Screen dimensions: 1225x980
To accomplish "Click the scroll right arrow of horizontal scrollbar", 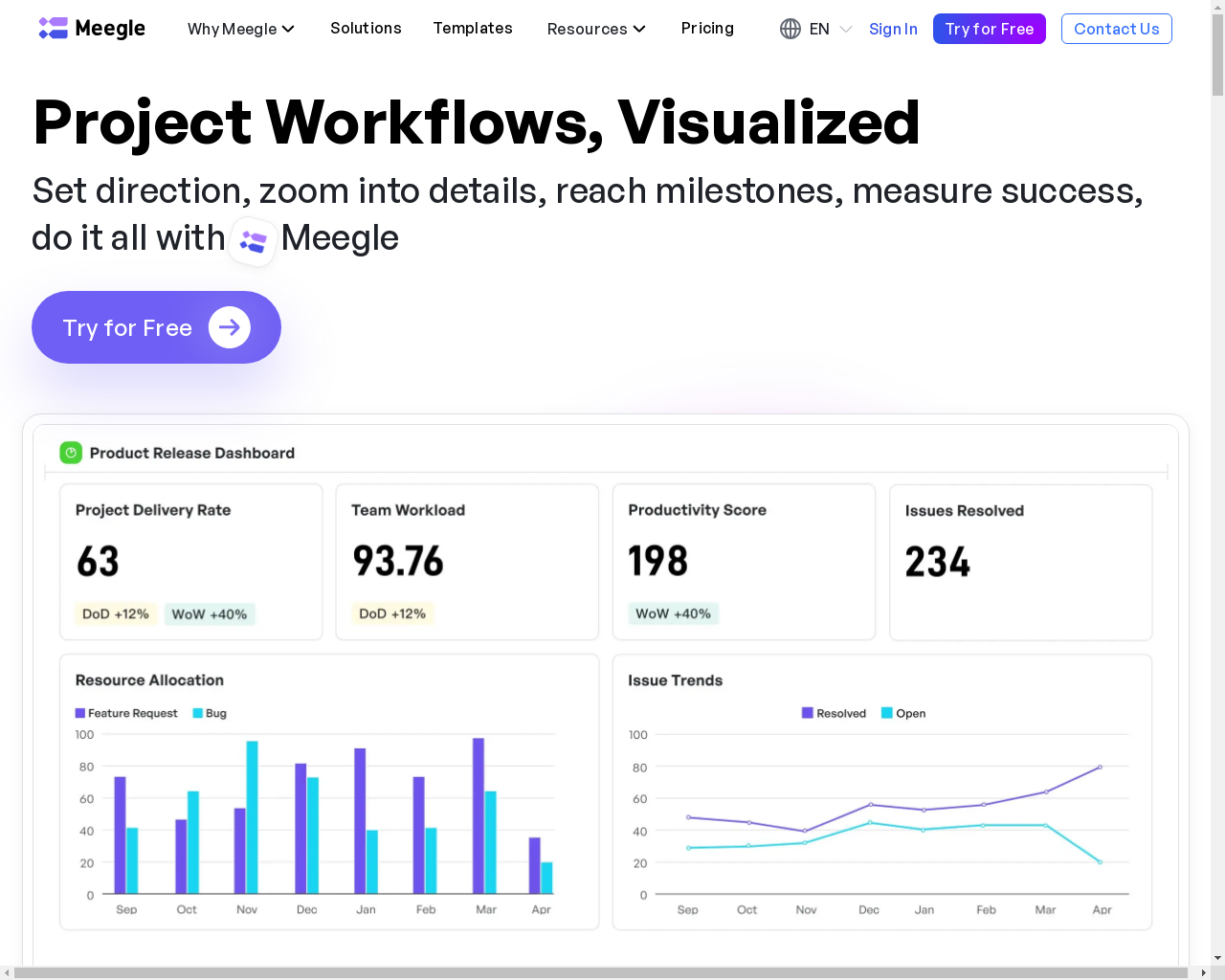I will pyautogui.click(x=1203, y=973).
